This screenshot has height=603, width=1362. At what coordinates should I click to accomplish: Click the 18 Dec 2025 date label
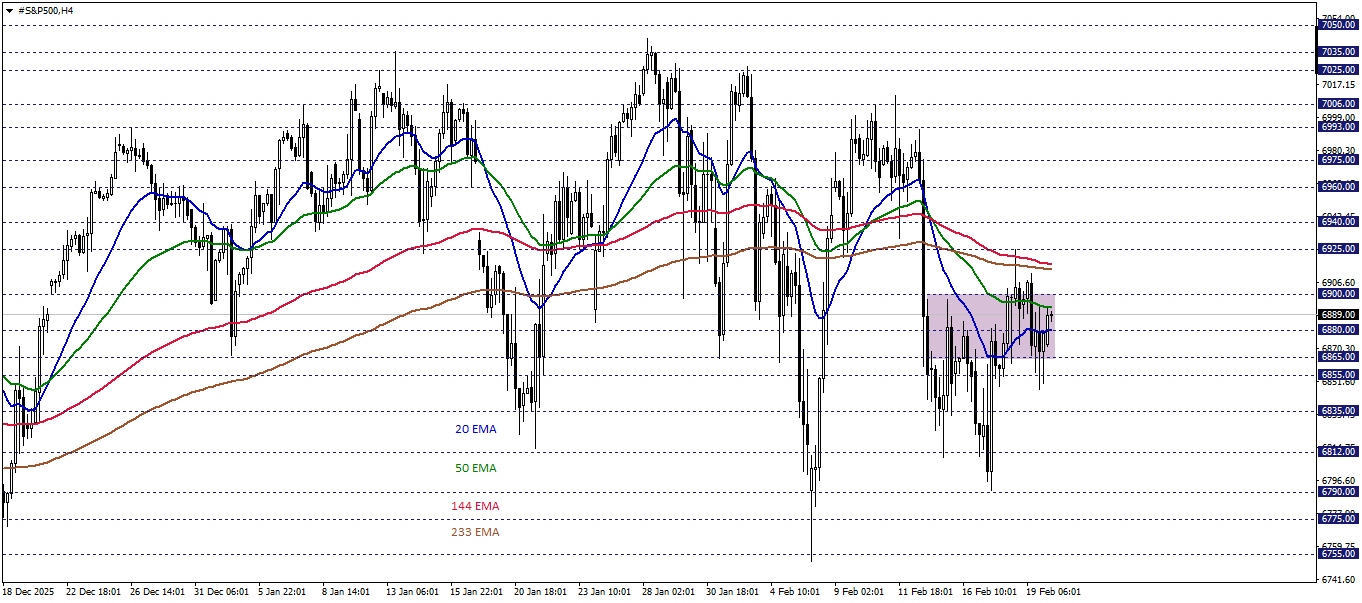tap(30, 591)
